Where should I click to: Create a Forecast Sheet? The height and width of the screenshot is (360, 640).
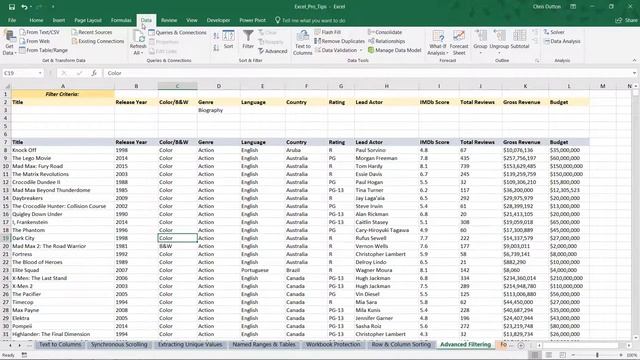(459, 42)
